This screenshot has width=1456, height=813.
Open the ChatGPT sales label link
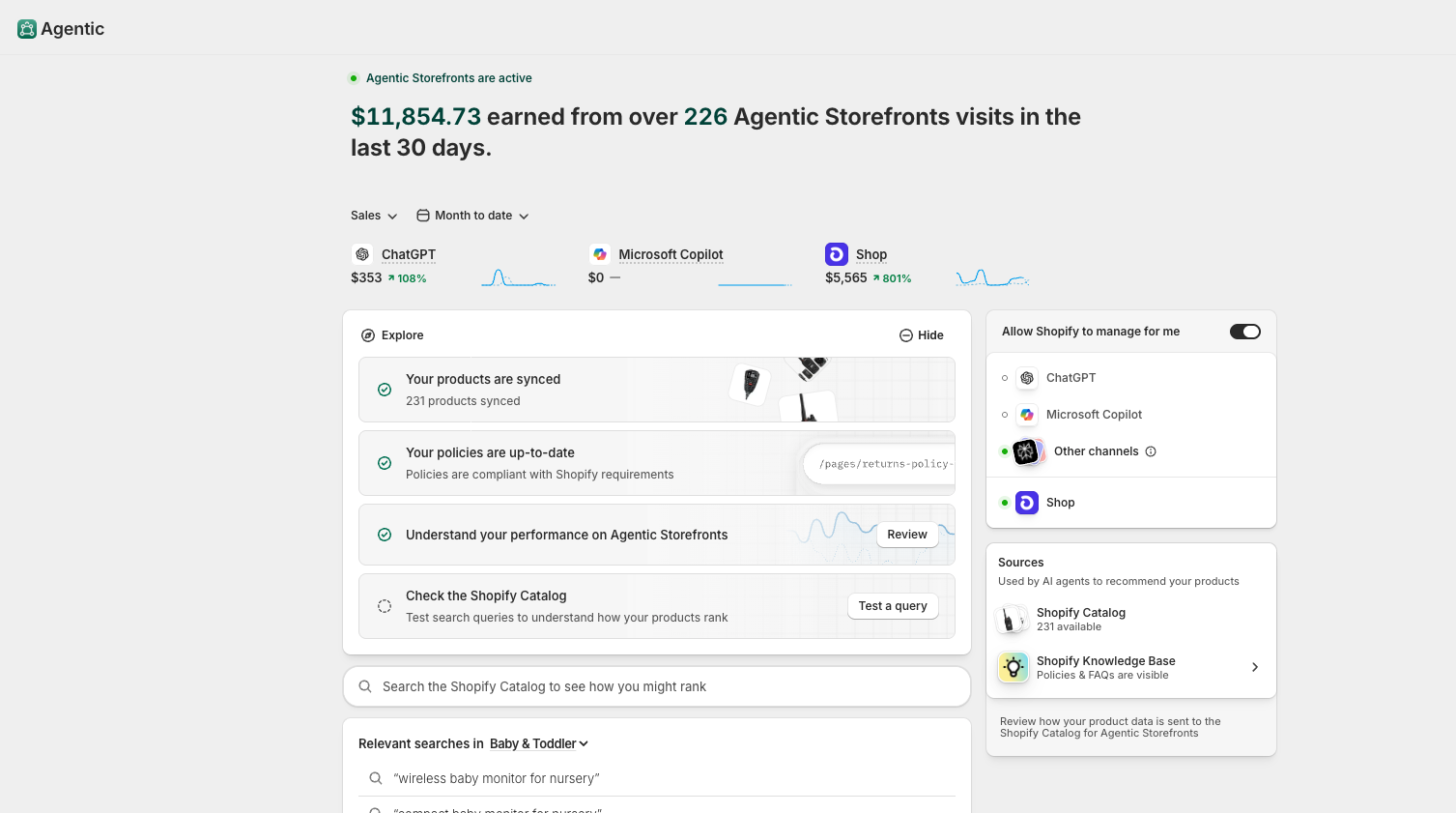pyautogui.click(x=409, y=254)
